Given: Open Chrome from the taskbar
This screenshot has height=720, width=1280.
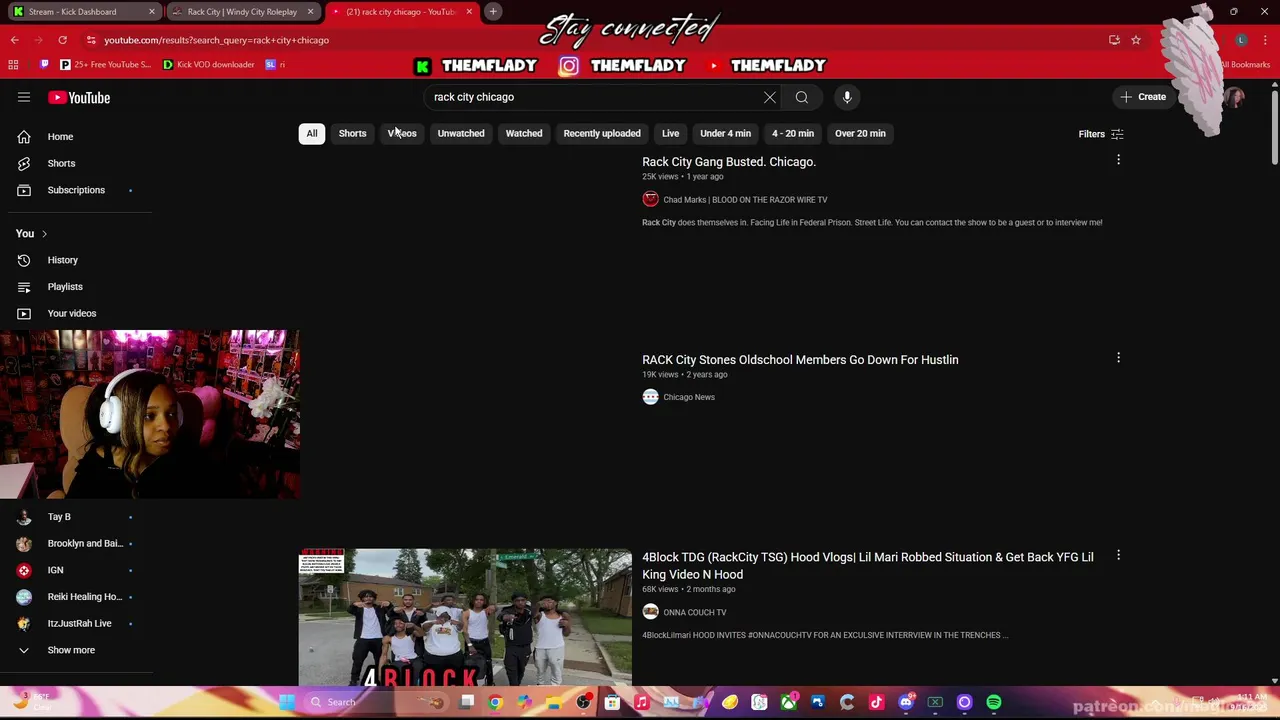Looking at the screenshot, I should pos(495,702).
